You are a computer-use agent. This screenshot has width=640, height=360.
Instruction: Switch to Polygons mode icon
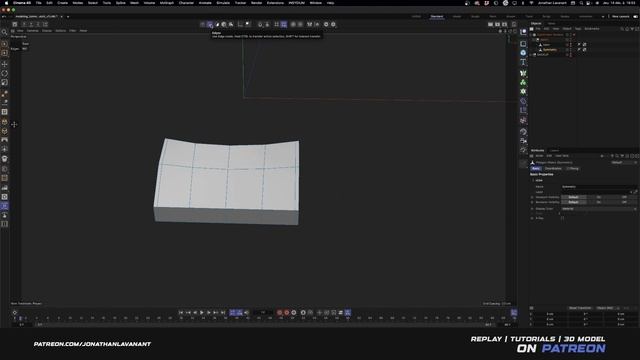coord(217,24)
